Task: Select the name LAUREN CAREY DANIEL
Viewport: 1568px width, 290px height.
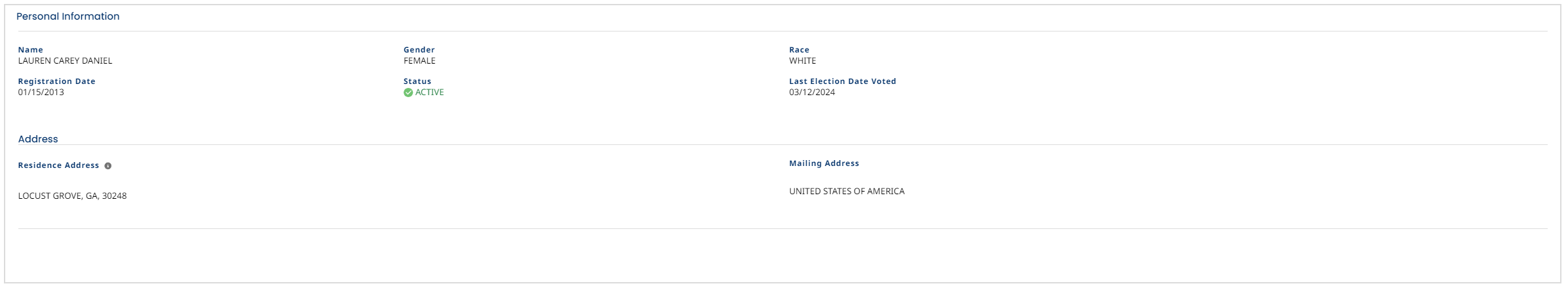Action: pyautogui.click(x=65, y=61)
